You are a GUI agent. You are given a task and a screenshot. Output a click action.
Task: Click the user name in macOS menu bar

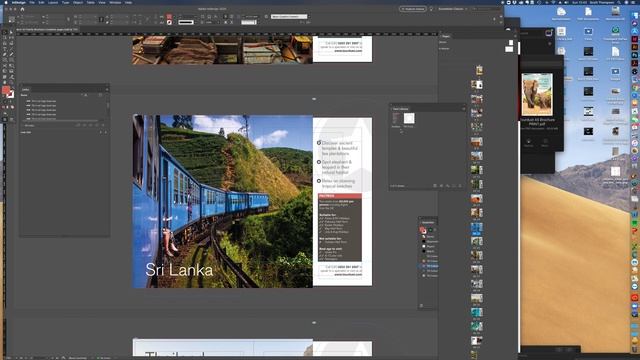point(603,2)
